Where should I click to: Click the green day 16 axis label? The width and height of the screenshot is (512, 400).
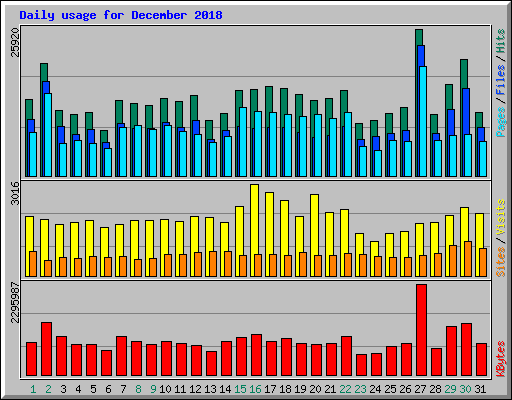[x=255, y=389]
